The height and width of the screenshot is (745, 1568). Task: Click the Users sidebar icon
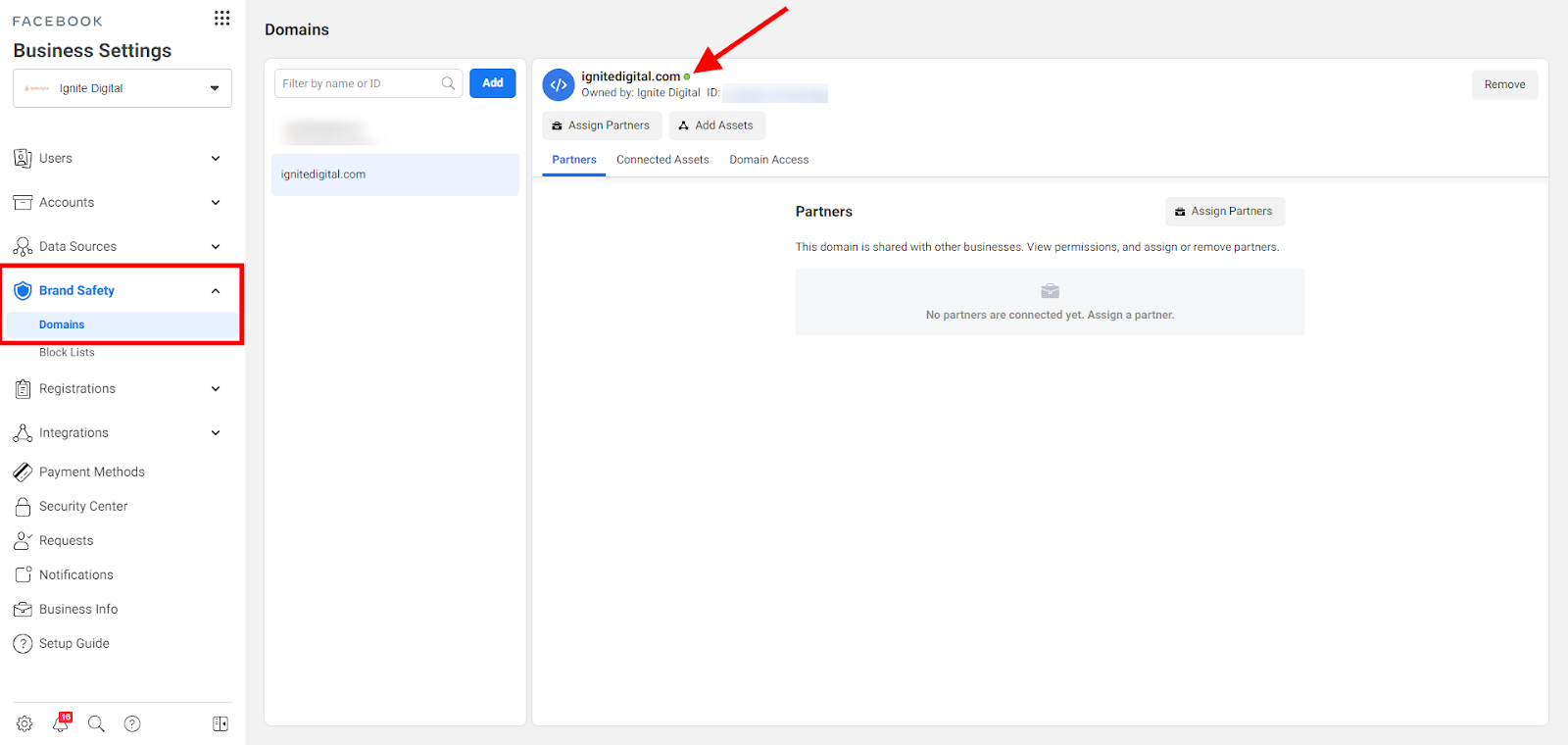click(x=23, y=159)
